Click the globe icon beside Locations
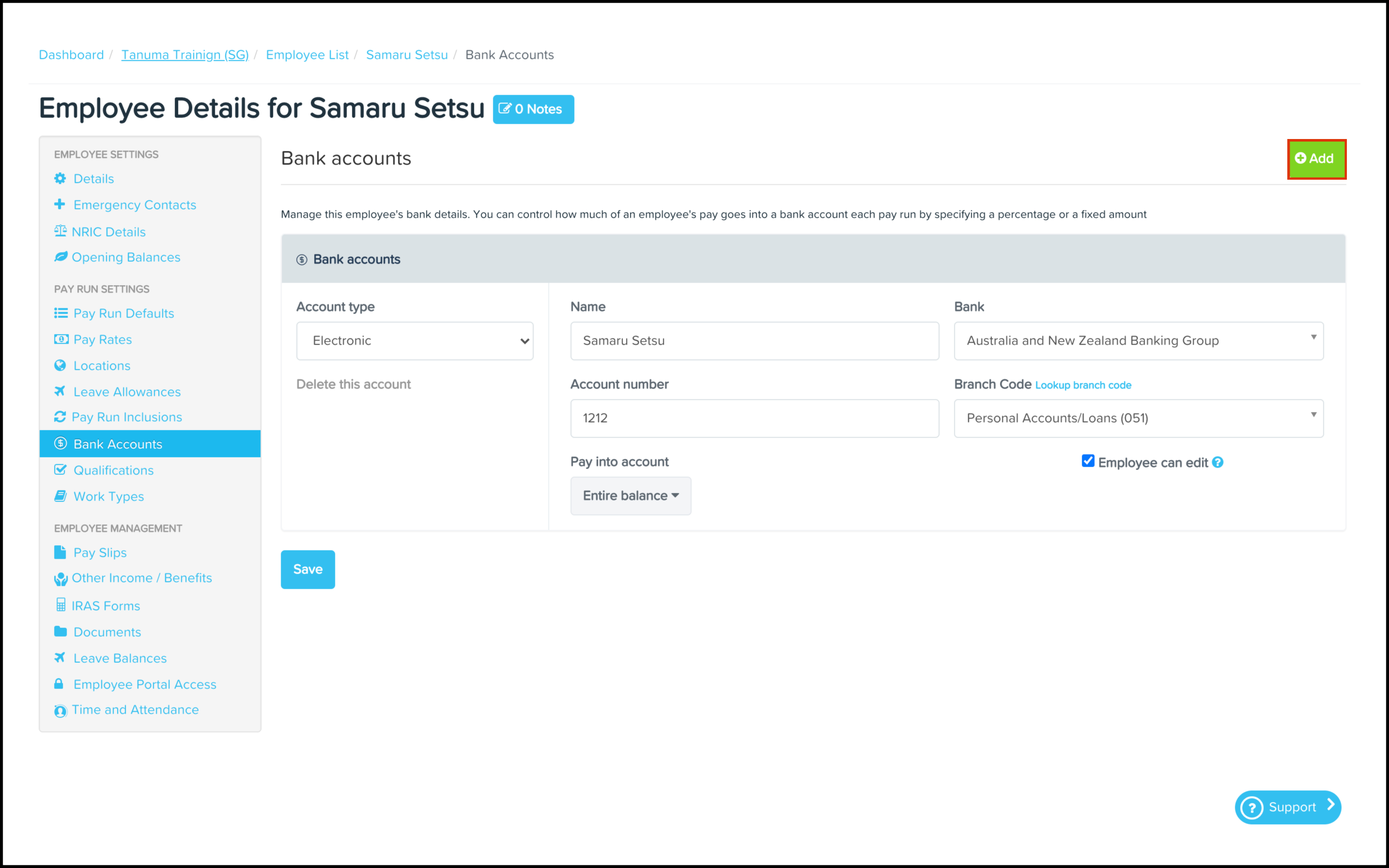1389x868 pixels. (x=60, y=365)
